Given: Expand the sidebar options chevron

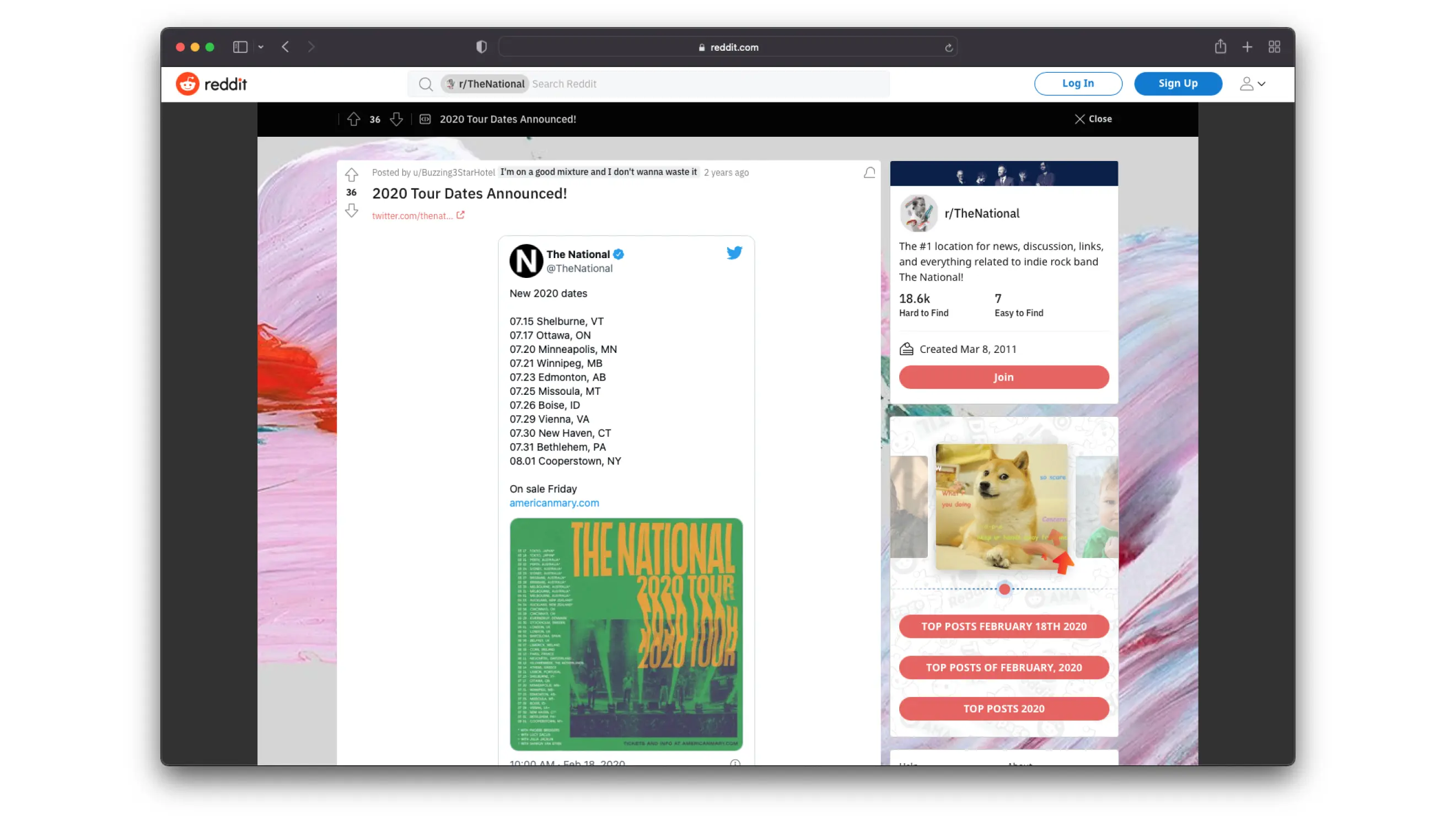Looking at the screenshot, I should tap(261, 47).
